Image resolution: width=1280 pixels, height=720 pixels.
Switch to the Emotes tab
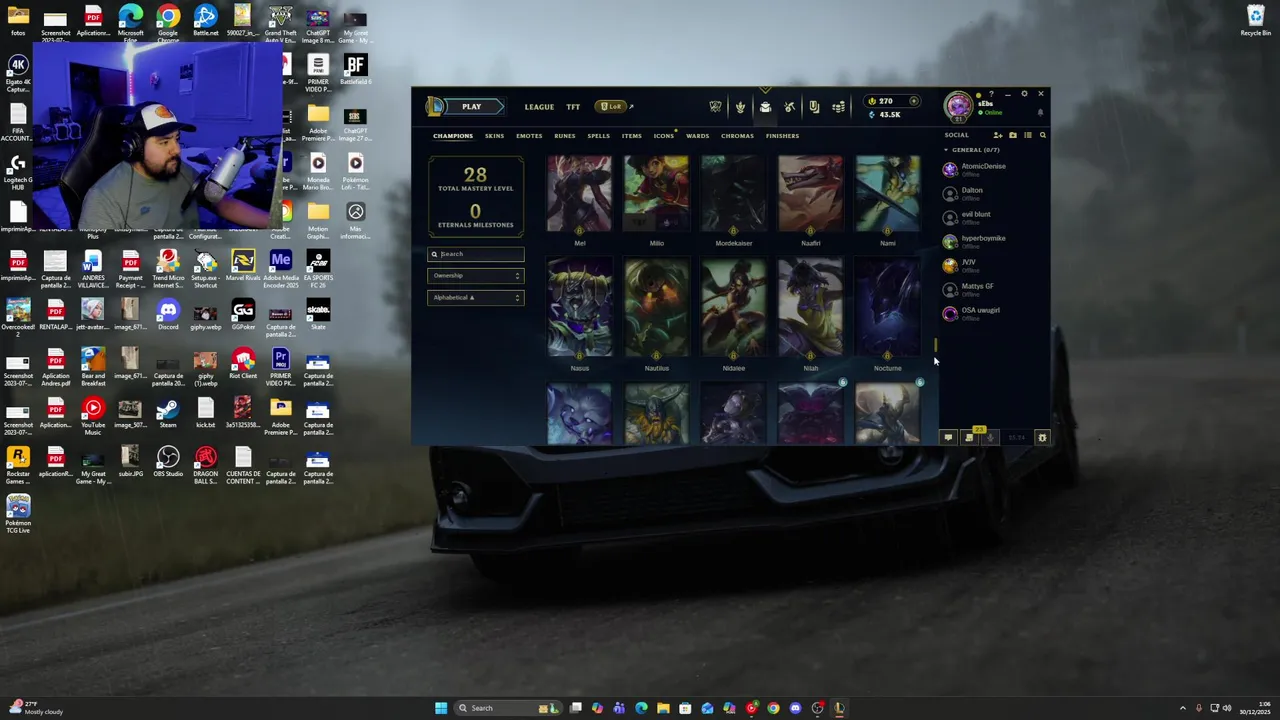pyautogui.click(x=529, y=136)
